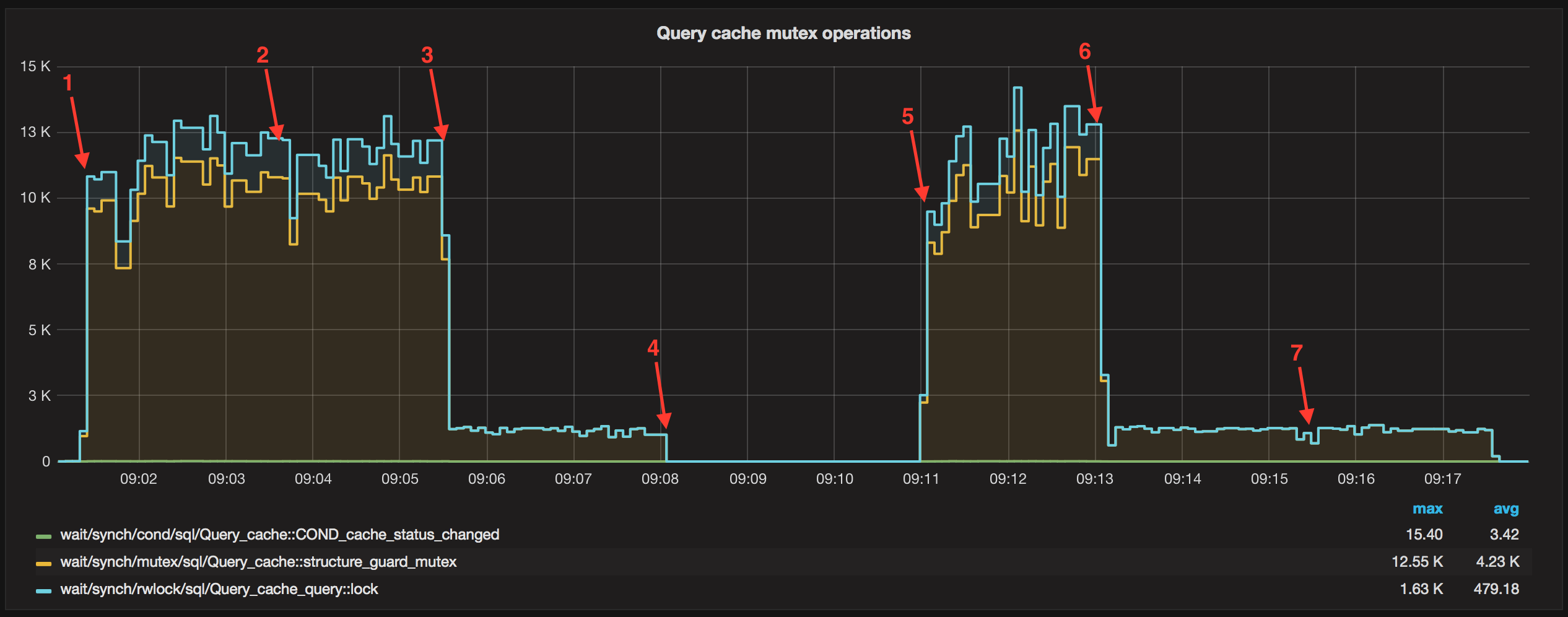
Task: Sort legend by the max column header
Action: [1427, 509]
